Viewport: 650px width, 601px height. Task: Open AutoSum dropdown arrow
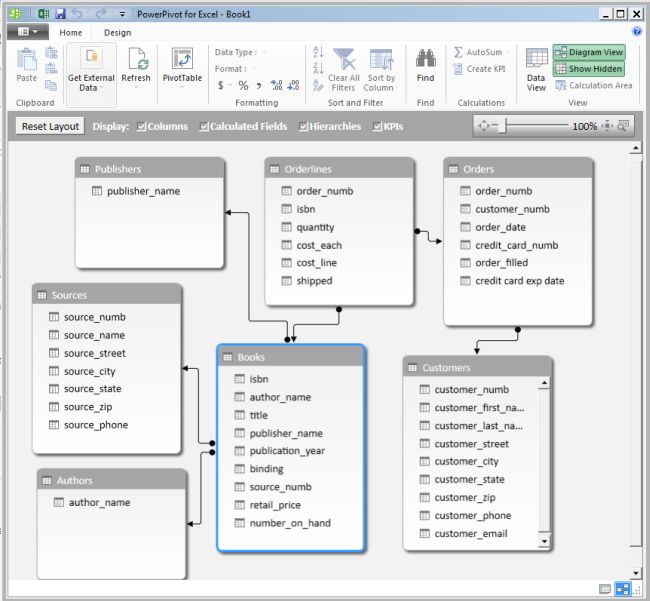(x=508, y=52)
